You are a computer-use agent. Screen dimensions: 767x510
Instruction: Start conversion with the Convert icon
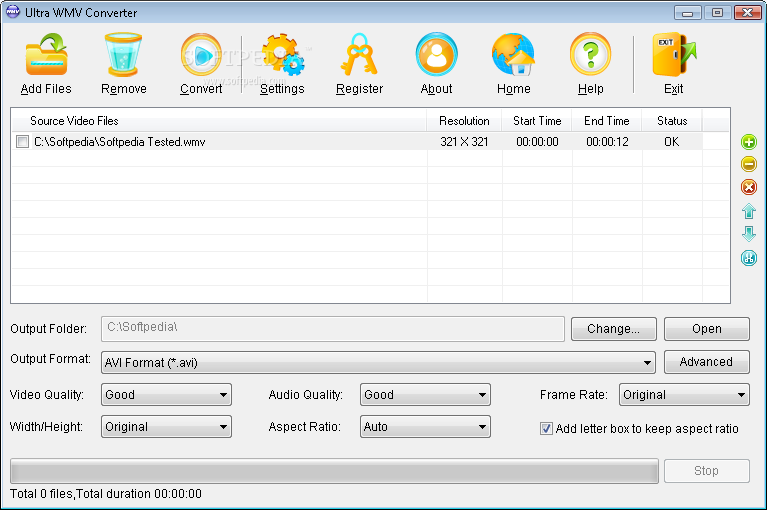point(201,54)
